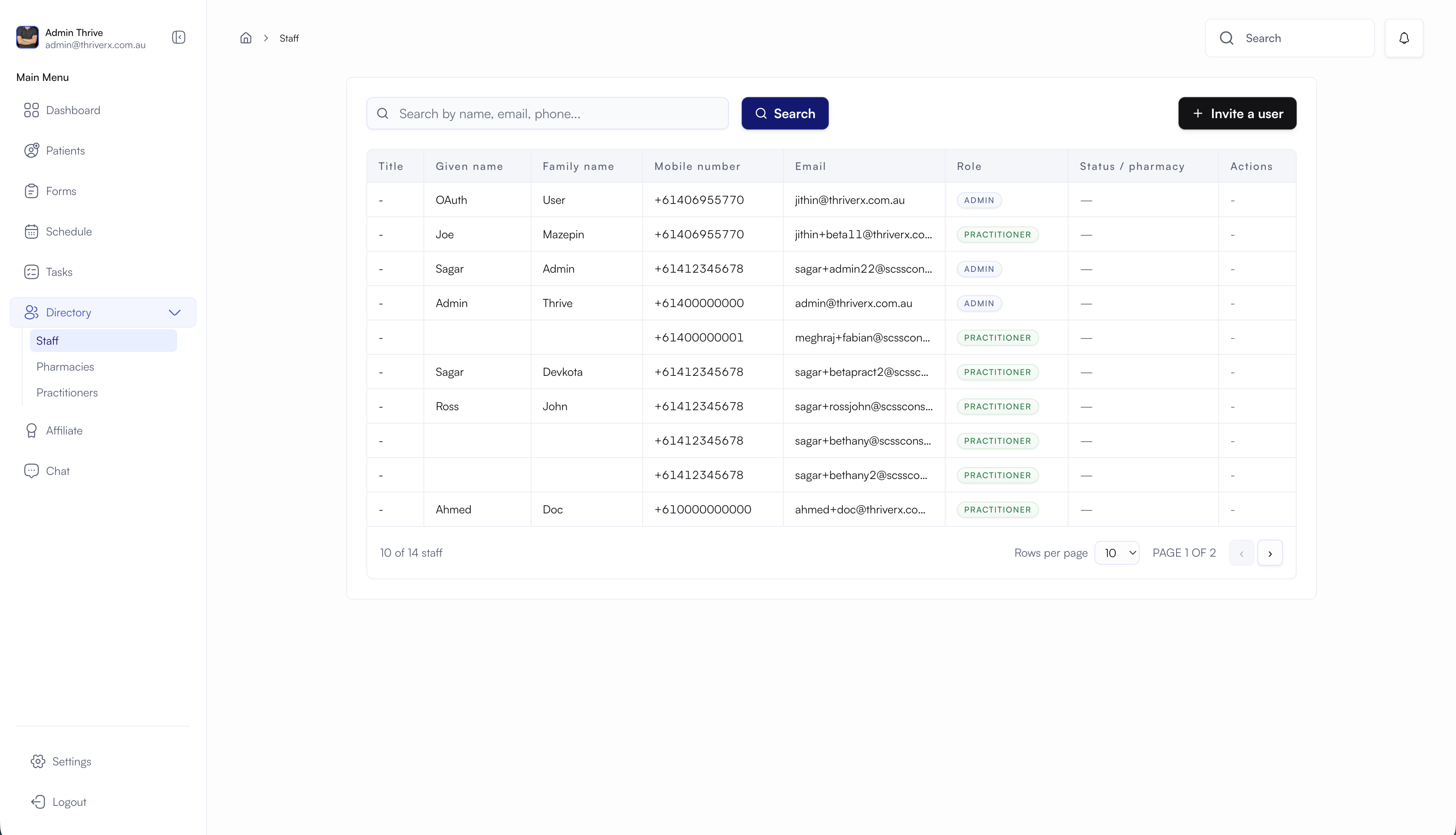1456x835 pixels.
Task: Collapse the sidebar panel icon
Action: (x=178, y=37)
